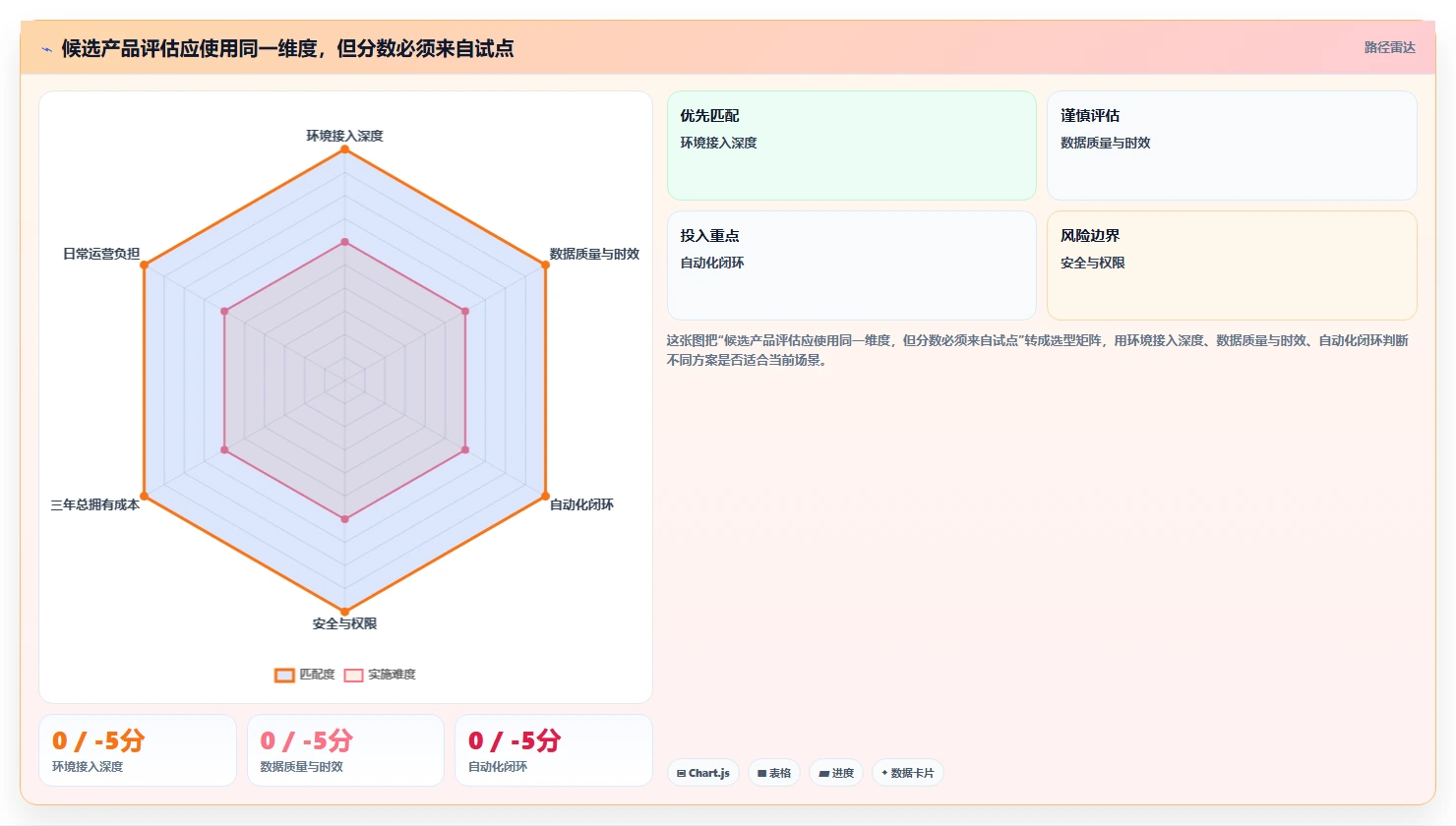Click the pink 实施难度 point toward 自动化闭环

pyautogui.click(x=465, y=450)
